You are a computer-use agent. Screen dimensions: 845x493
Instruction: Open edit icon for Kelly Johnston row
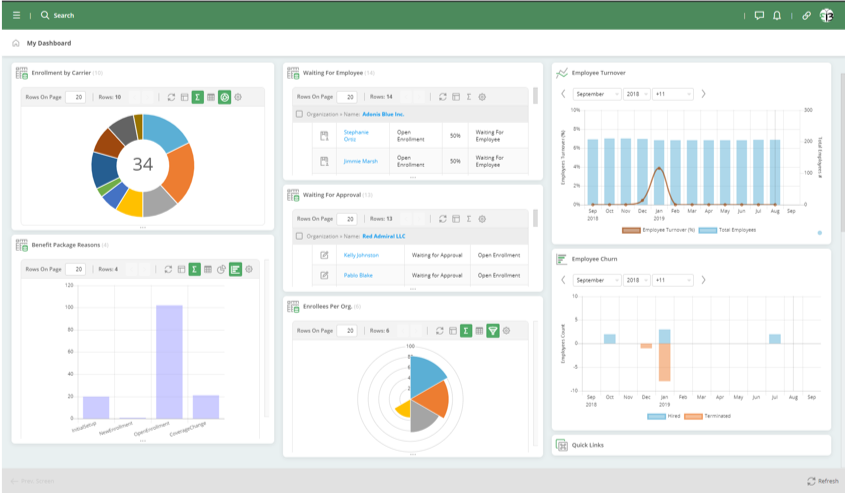[324, 255]
